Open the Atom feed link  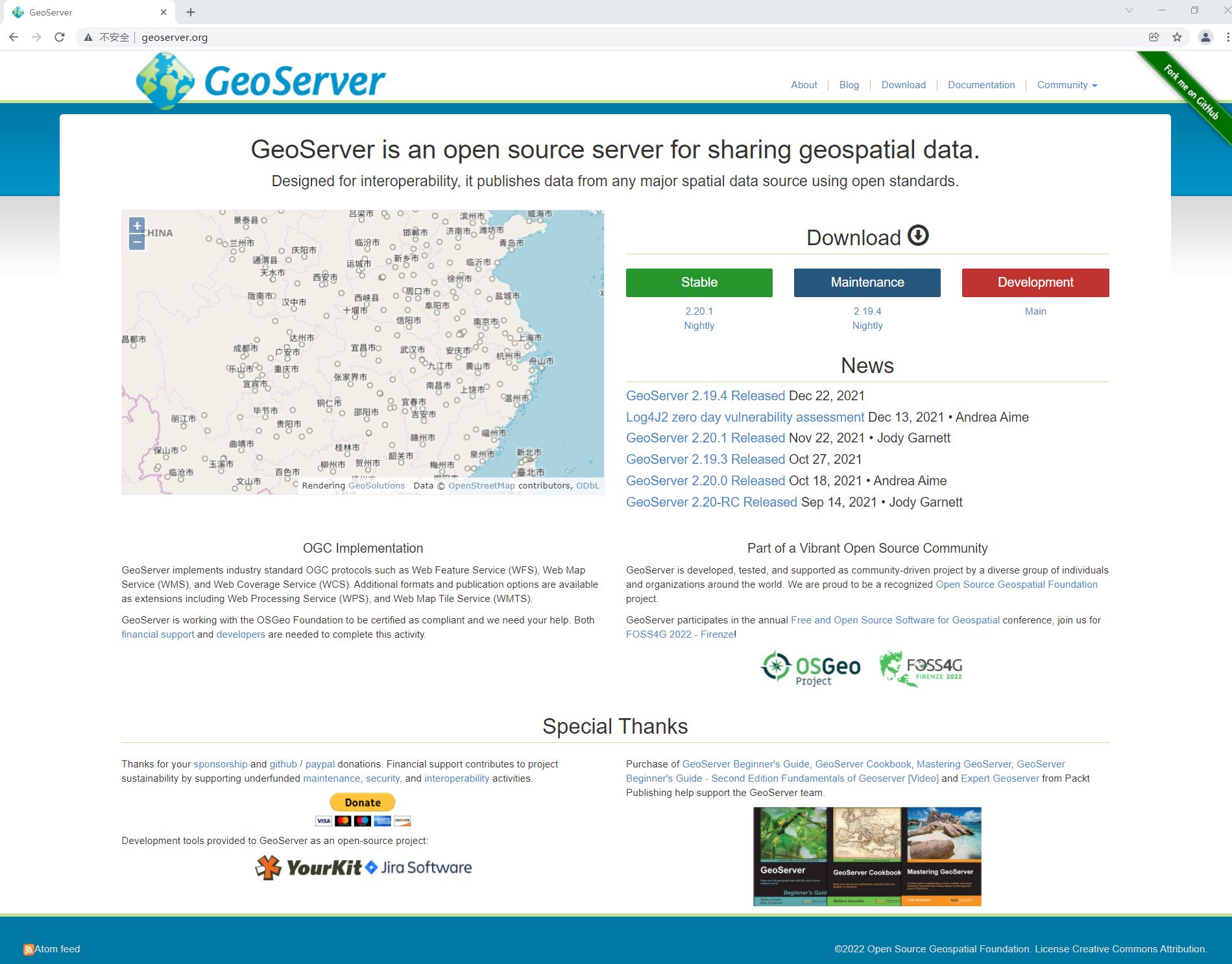coord(57,949)
